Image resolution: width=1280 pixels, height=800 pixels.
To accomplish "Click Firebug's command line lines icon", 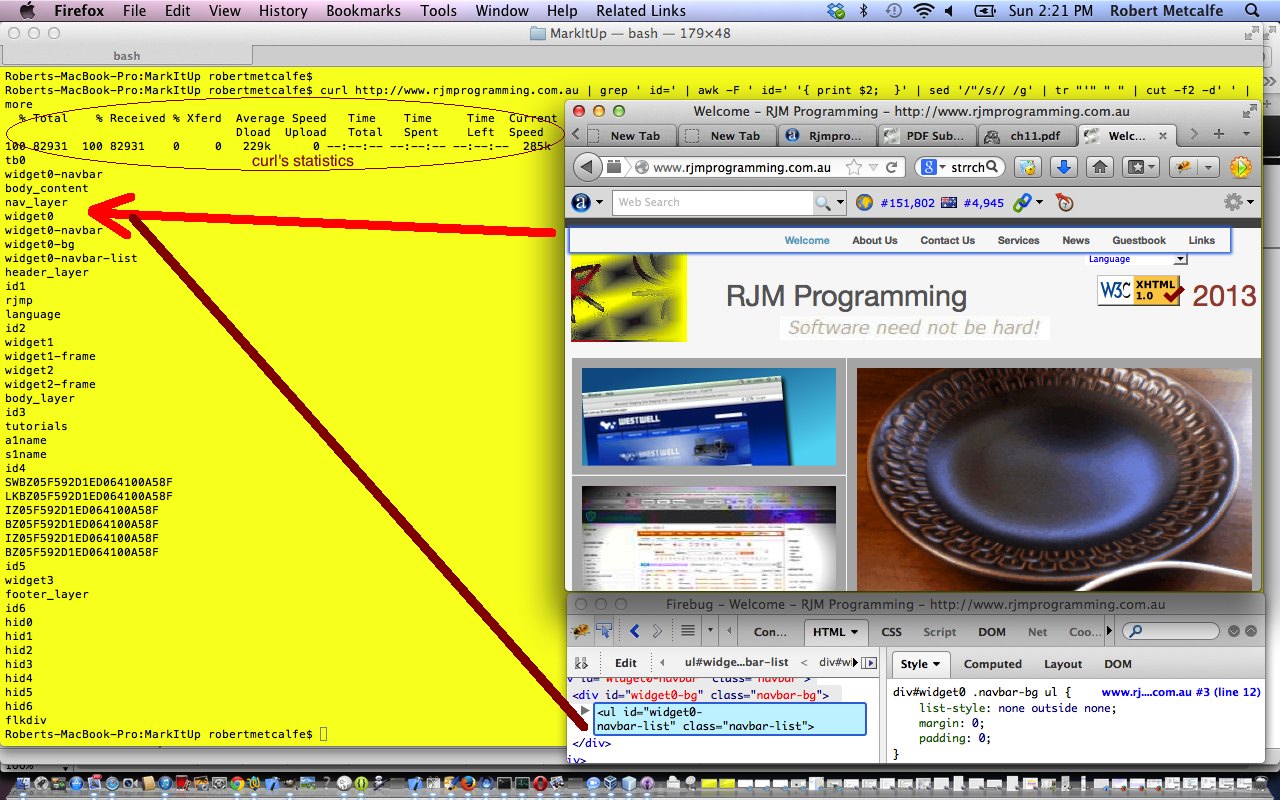I will tap(688, 631).
